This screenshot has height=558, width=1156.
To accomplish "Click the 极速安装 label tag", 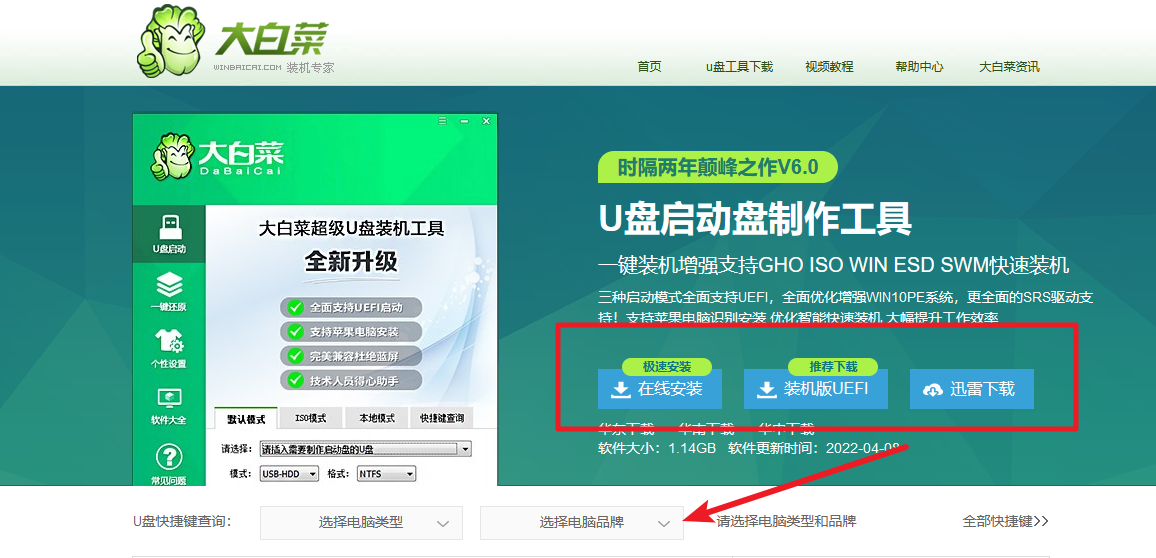I will click(666, 366).
